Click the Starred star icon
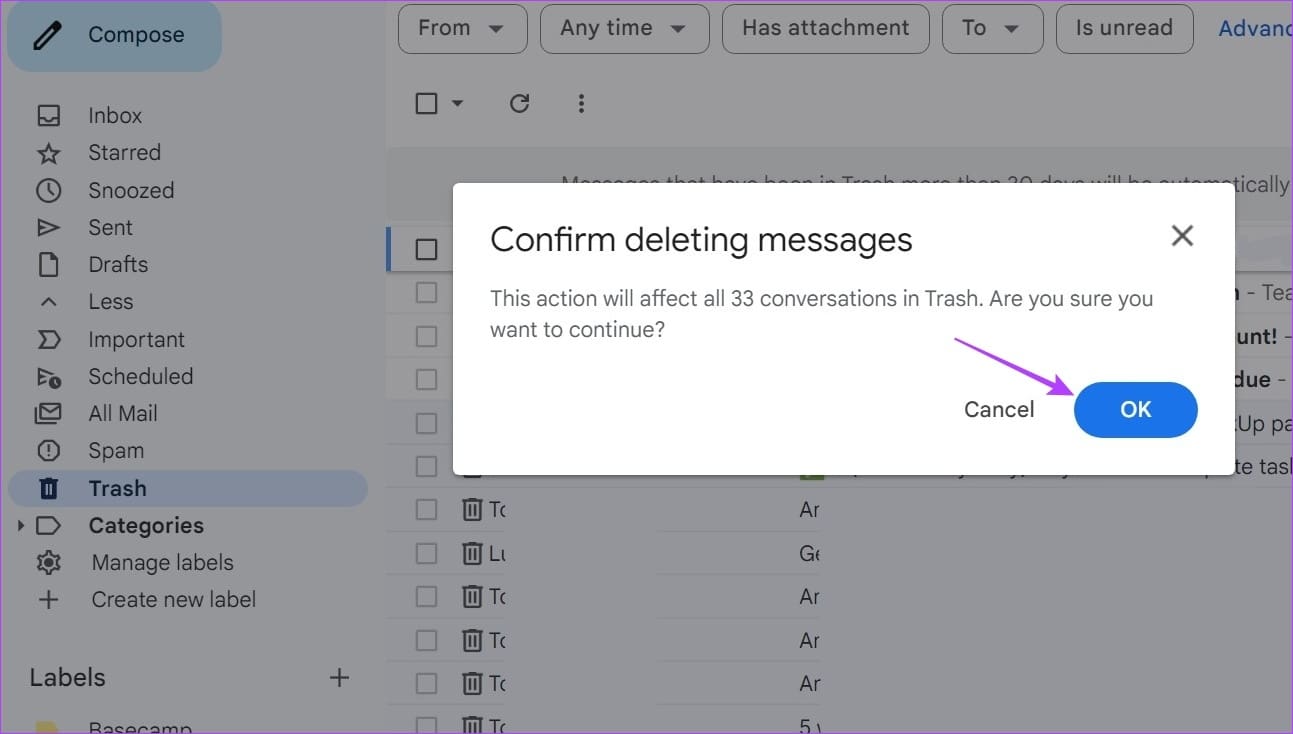Screen dimensions: 1293x734 48,153
